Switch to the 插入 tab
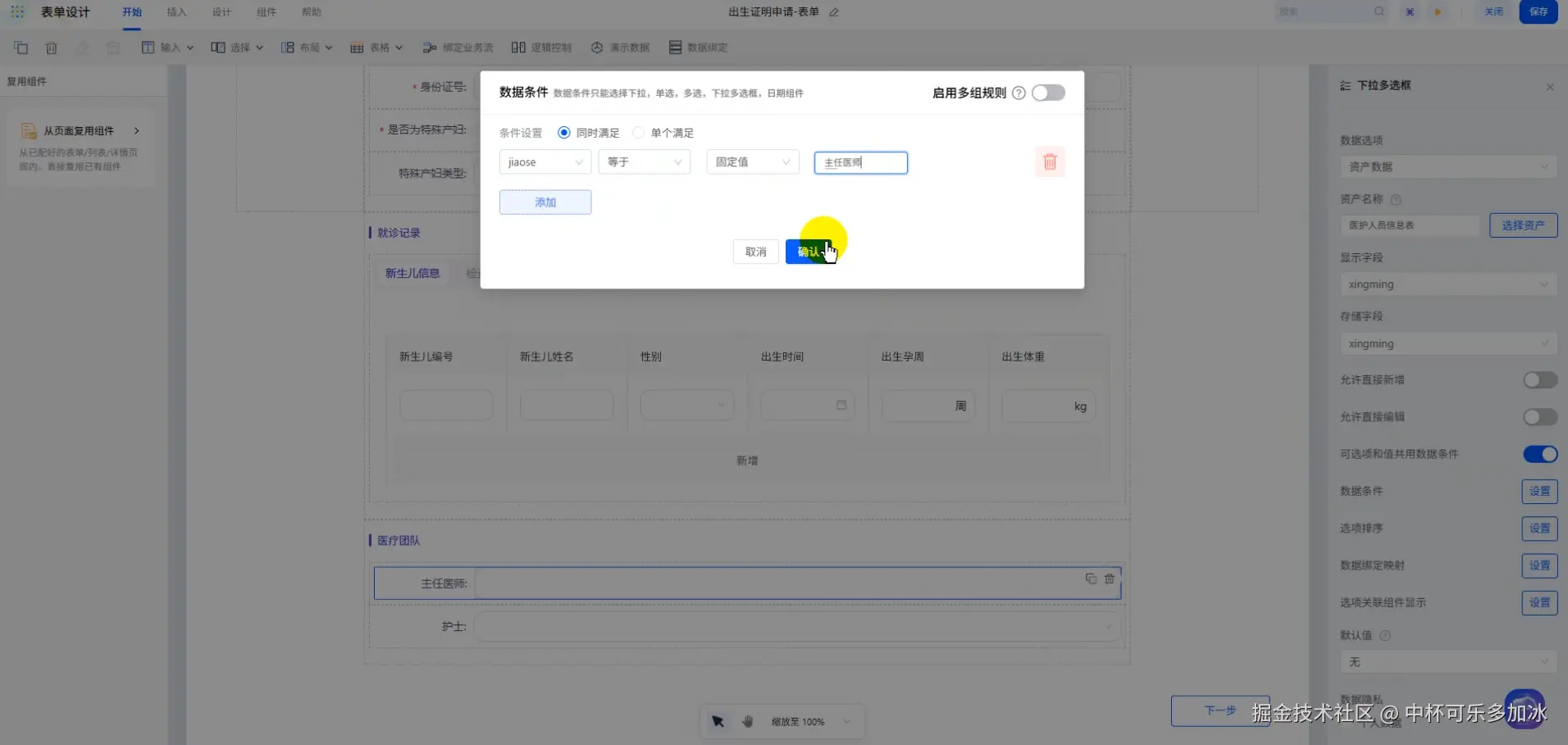 [x=176, y=12]
